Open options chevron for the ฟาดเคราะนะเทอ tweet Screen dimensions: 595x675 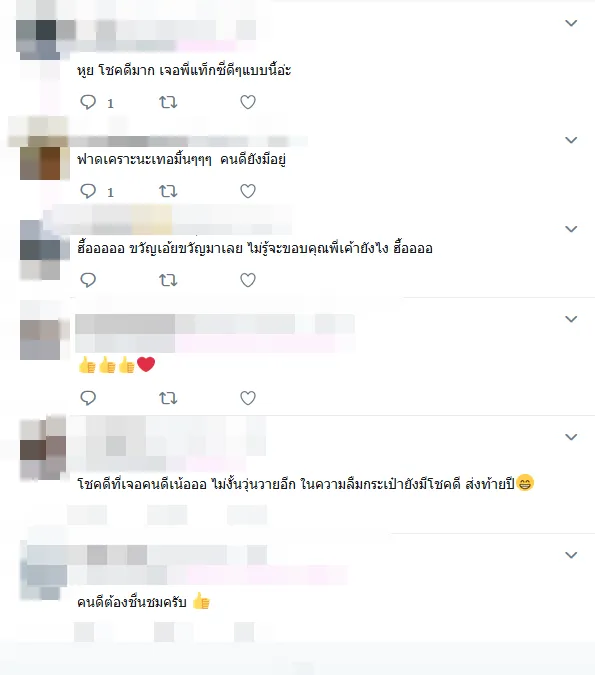pos(571,140)
